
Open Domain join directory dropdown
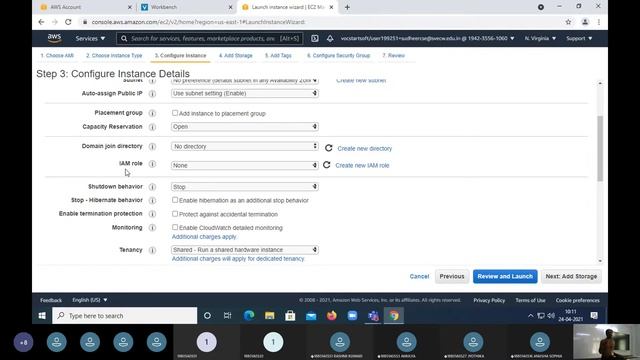coord(244,146)
